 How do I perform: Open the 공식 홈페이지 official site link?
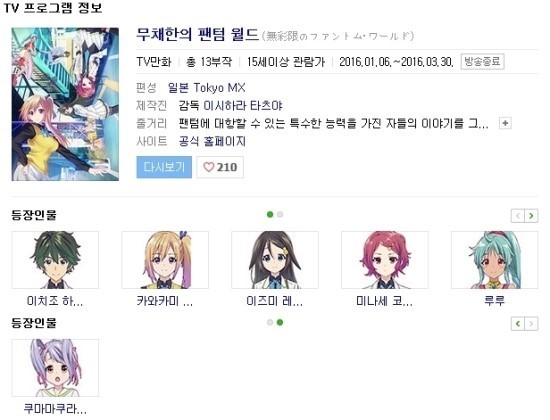212,141
